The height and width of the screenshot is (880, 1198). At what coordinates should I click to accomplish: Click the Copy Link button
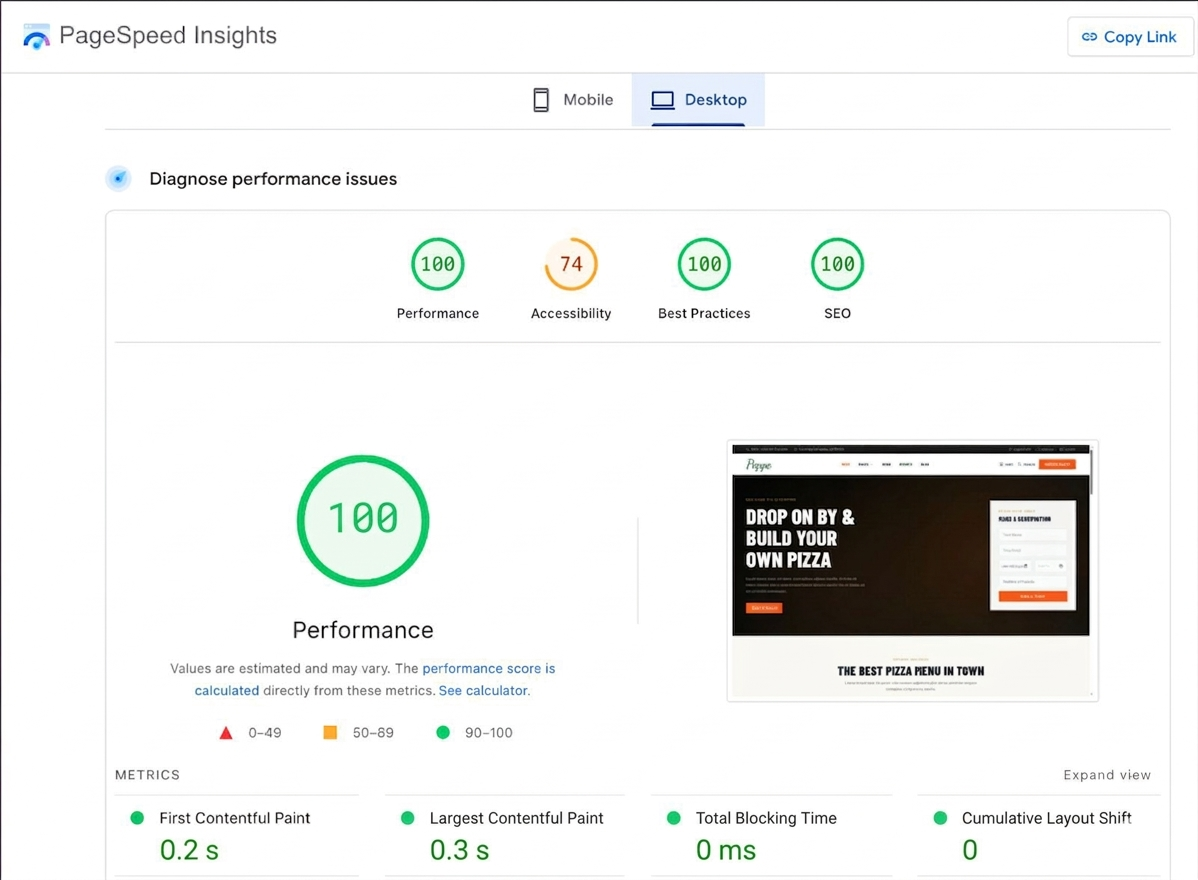coord(1129,37)
